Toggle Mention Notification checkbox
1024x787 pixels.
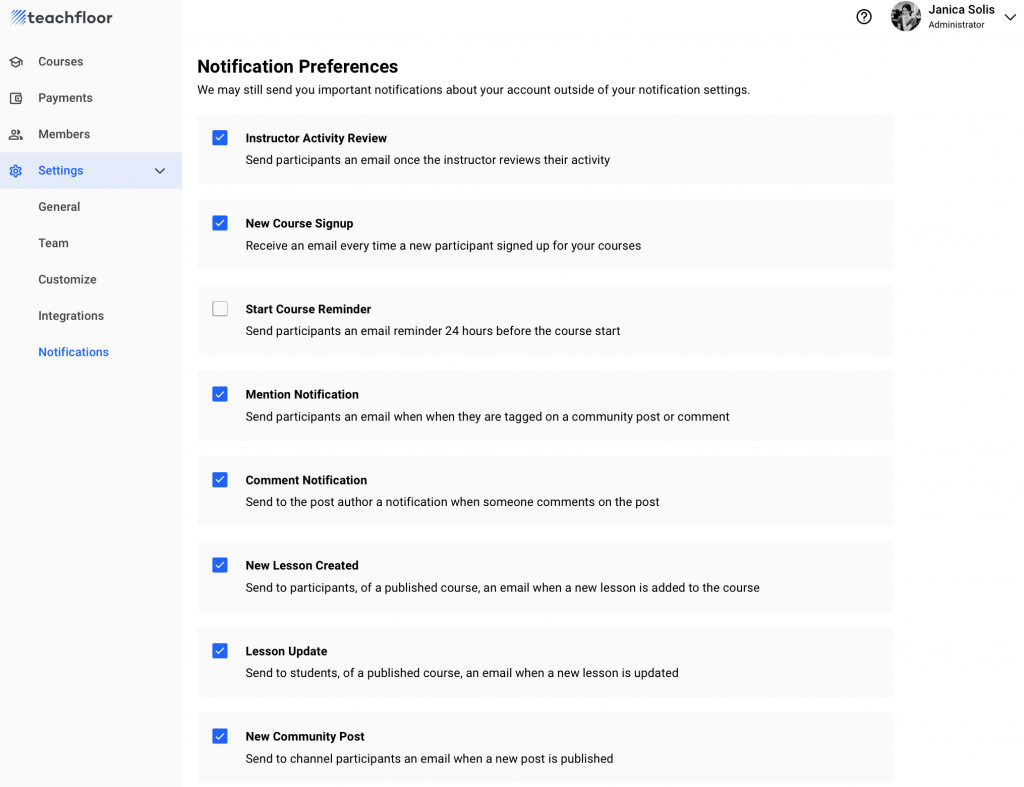220,394
